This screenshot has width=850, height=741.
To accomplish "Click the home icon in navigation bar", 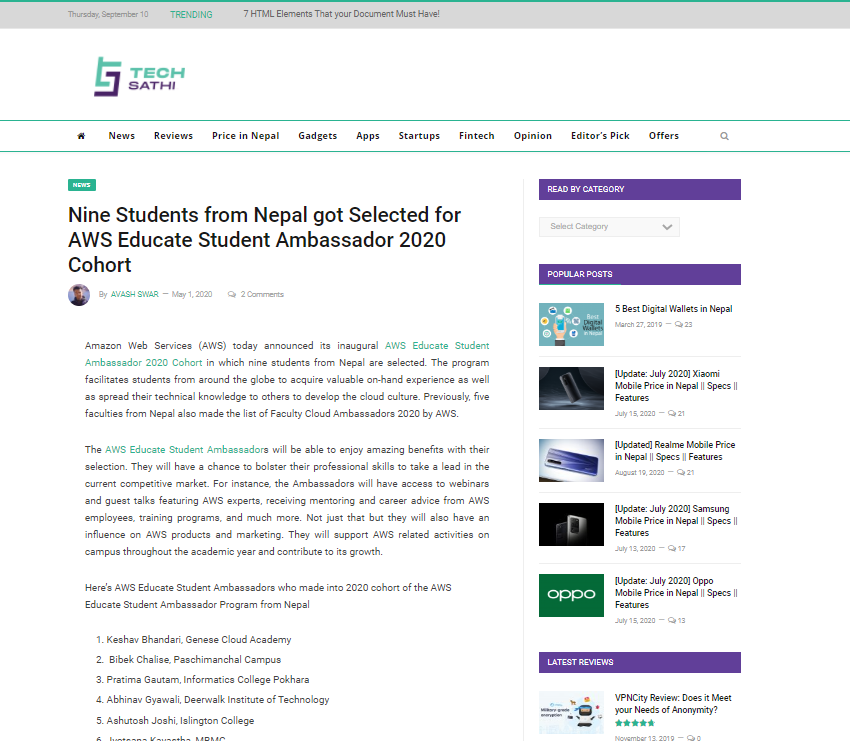I will pos(81,136).
